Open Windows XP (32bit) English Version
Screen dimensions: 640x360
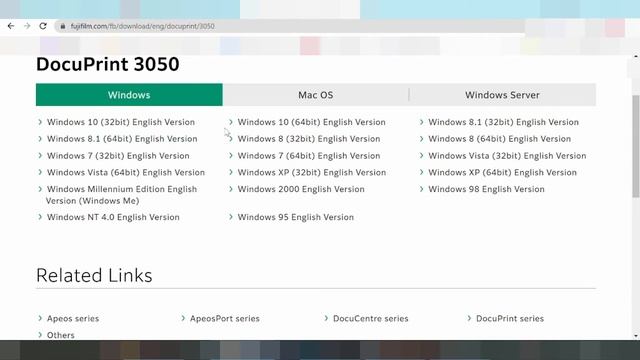pos(312,173)
